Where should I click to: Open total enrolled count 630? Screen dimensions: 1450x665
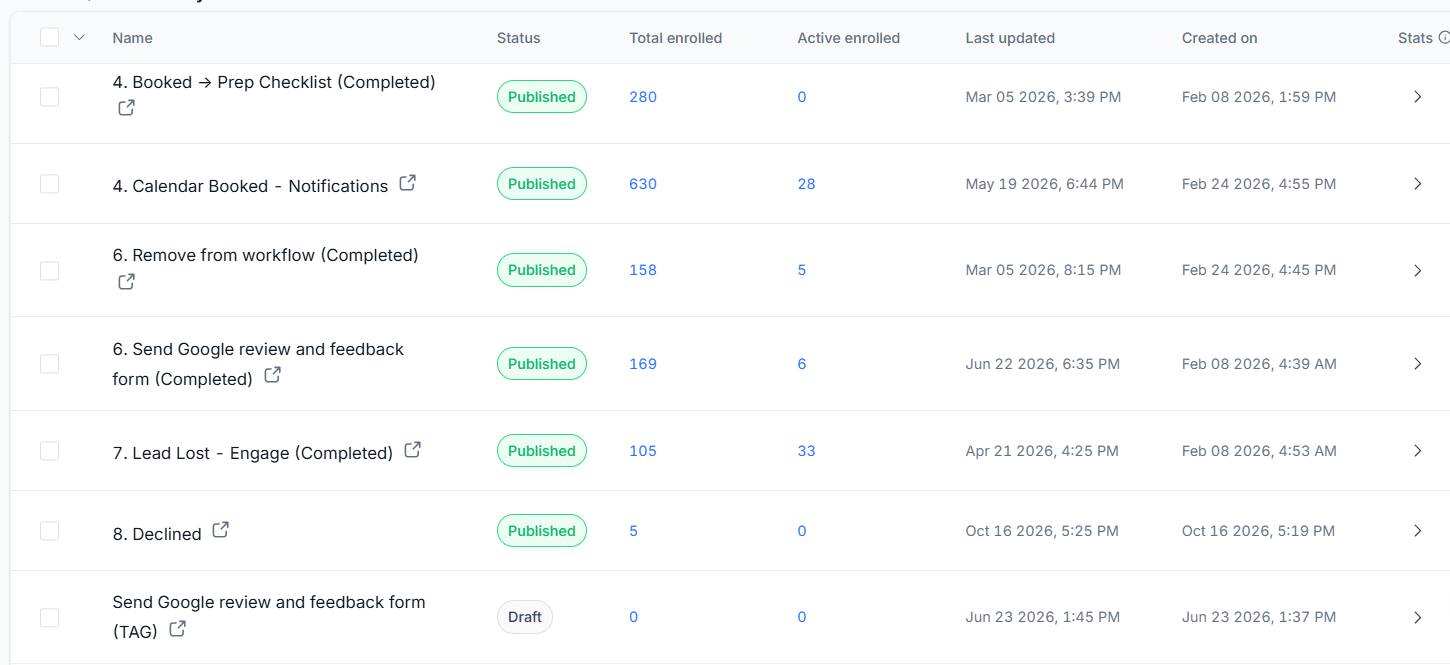(643, 184)
